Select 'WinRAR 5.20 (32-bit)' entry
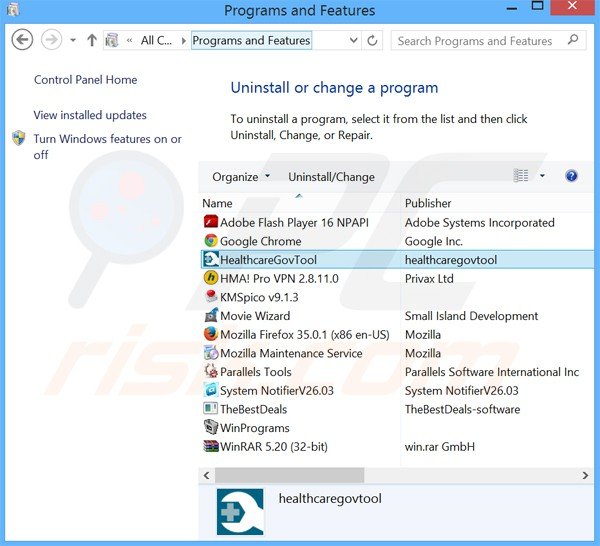Viewport: 600px width, 546px height. pyautogui.click(x=274, y=447)
